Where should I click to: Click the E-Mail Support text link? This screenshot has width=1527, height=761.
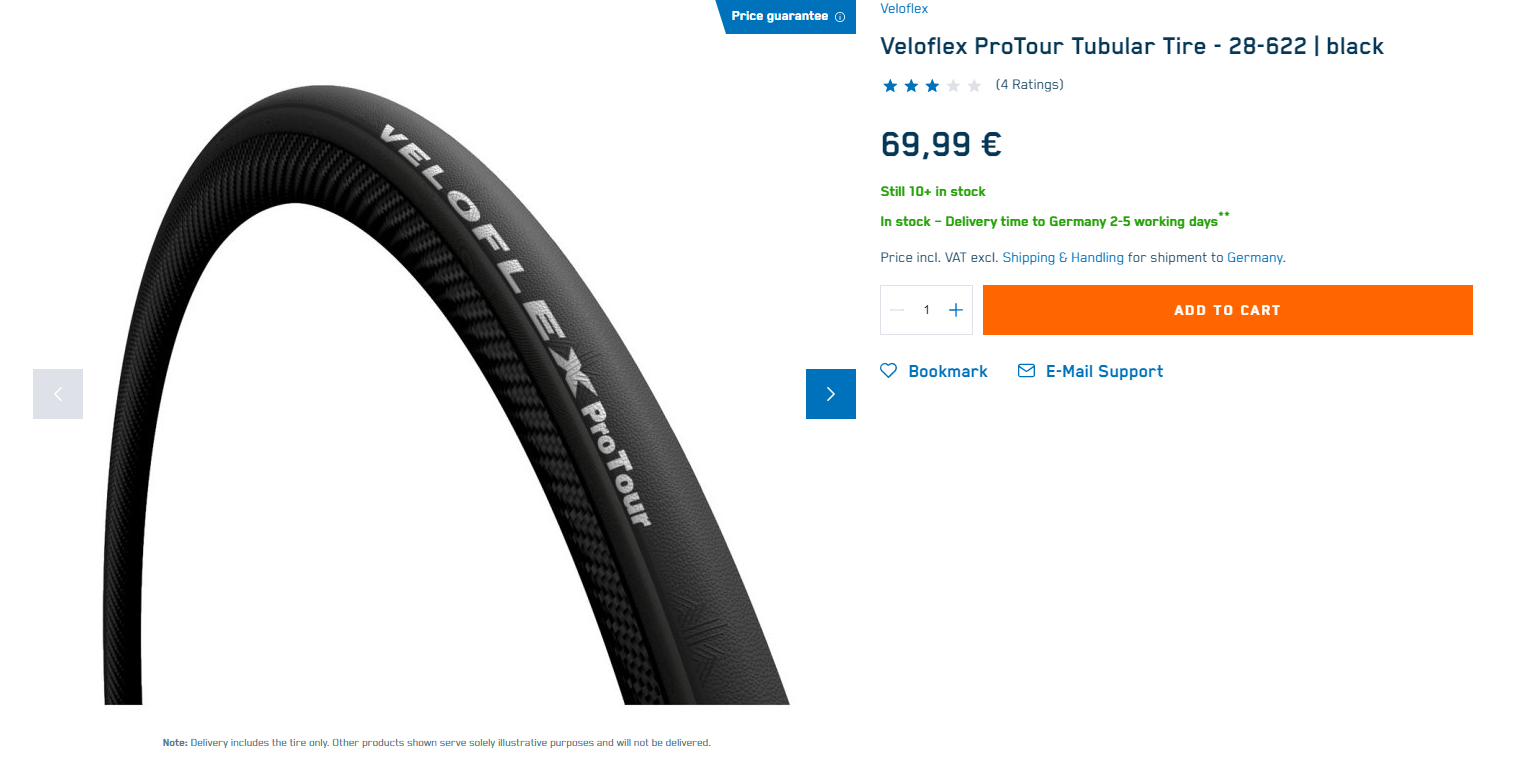tap(1104, 371)
